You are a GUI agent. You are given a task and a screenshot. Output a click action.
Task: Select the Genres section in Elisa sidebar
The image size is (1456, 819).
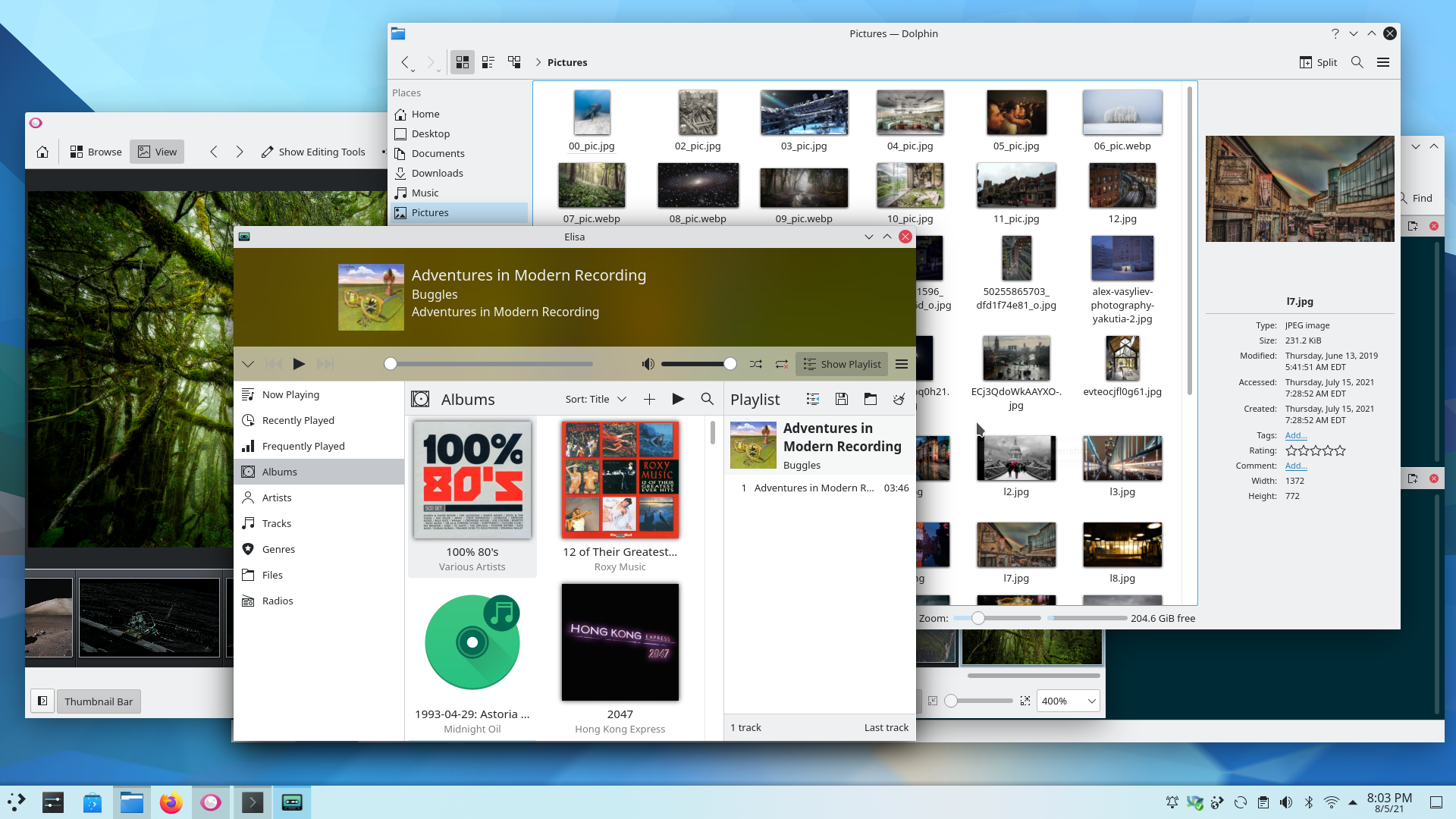pos(278,549)
